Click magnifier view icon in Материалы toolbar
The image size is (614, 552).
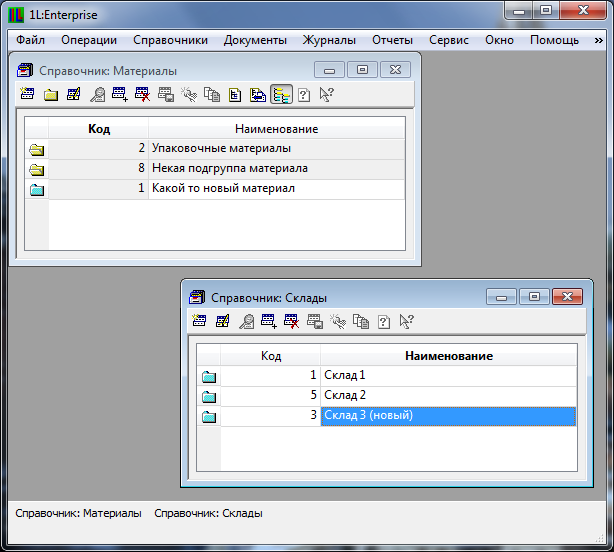(x=97, y=95)
